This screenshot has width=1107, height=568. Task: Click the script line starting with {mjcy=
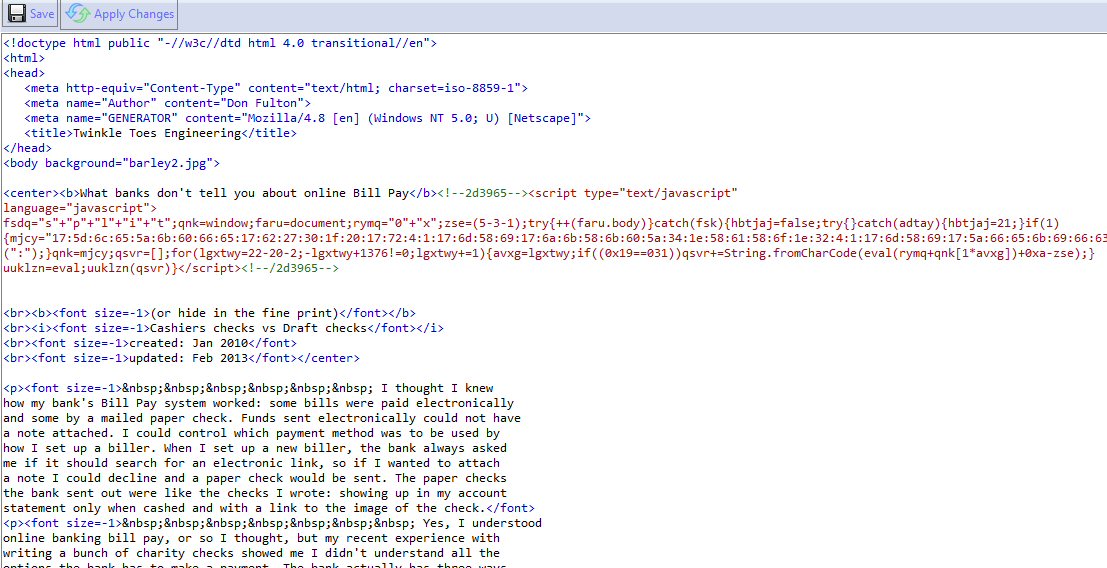[x=555, y=238]
